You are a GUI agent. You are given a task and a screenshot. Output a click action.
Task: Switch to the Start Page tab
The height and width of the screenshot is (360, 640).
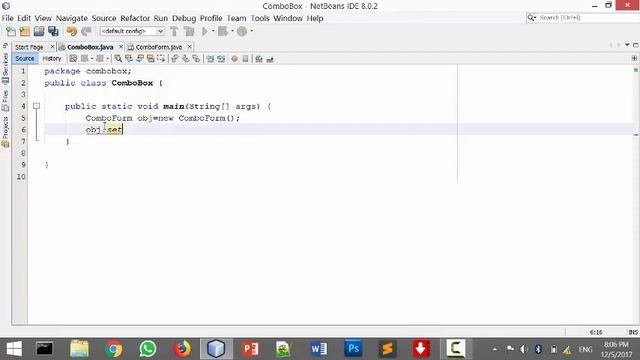(x=29, y=47)
